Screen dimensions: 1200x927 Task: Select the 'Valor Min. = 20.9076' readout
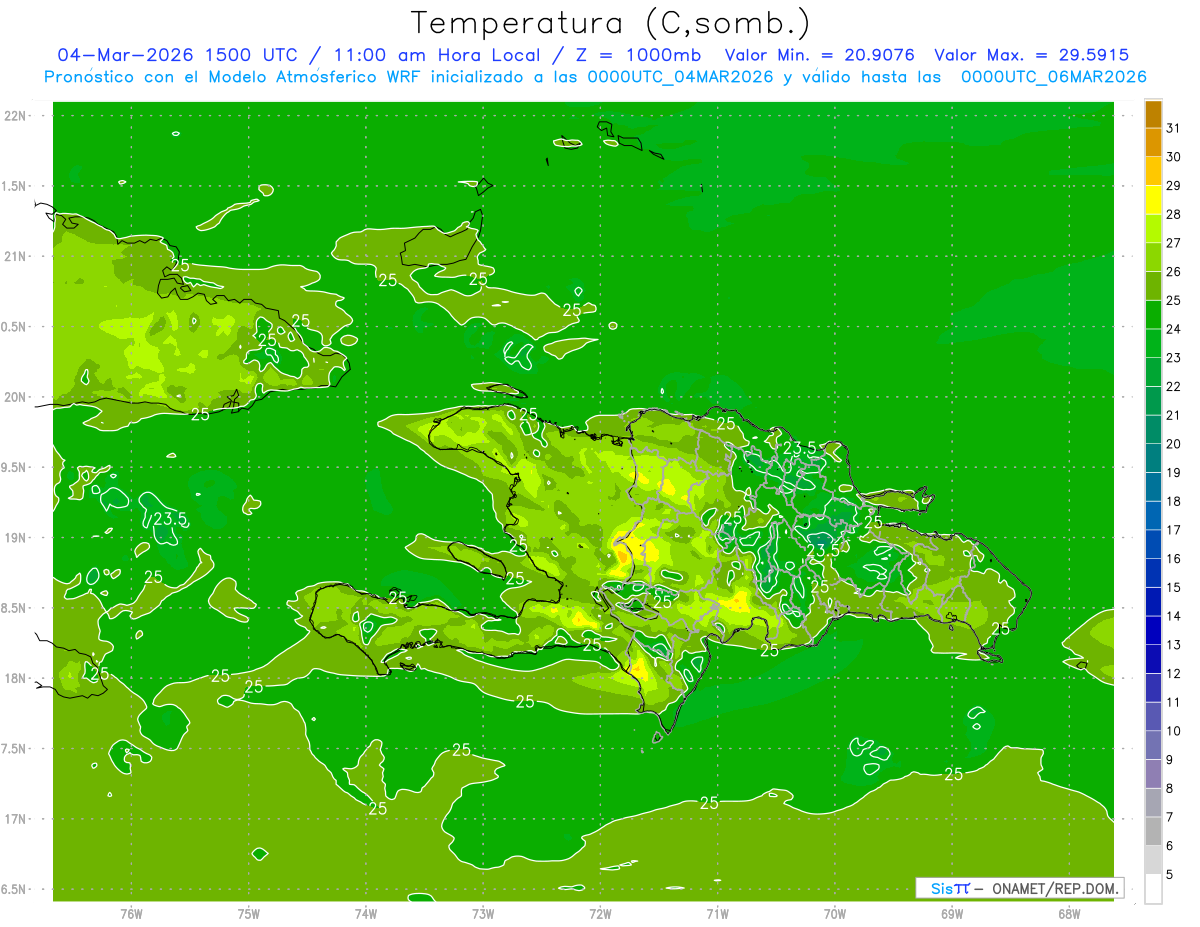[820, 55]
